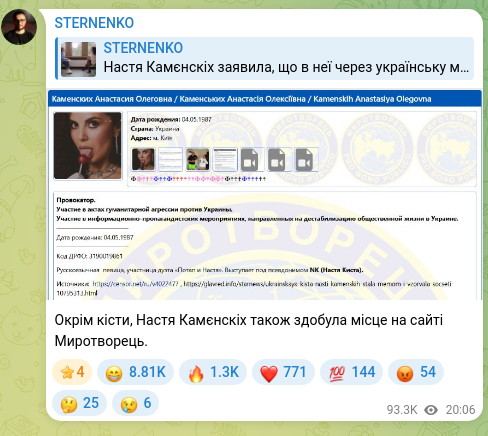
Task: Click the 93.3K view count
Action: (402, 410)
